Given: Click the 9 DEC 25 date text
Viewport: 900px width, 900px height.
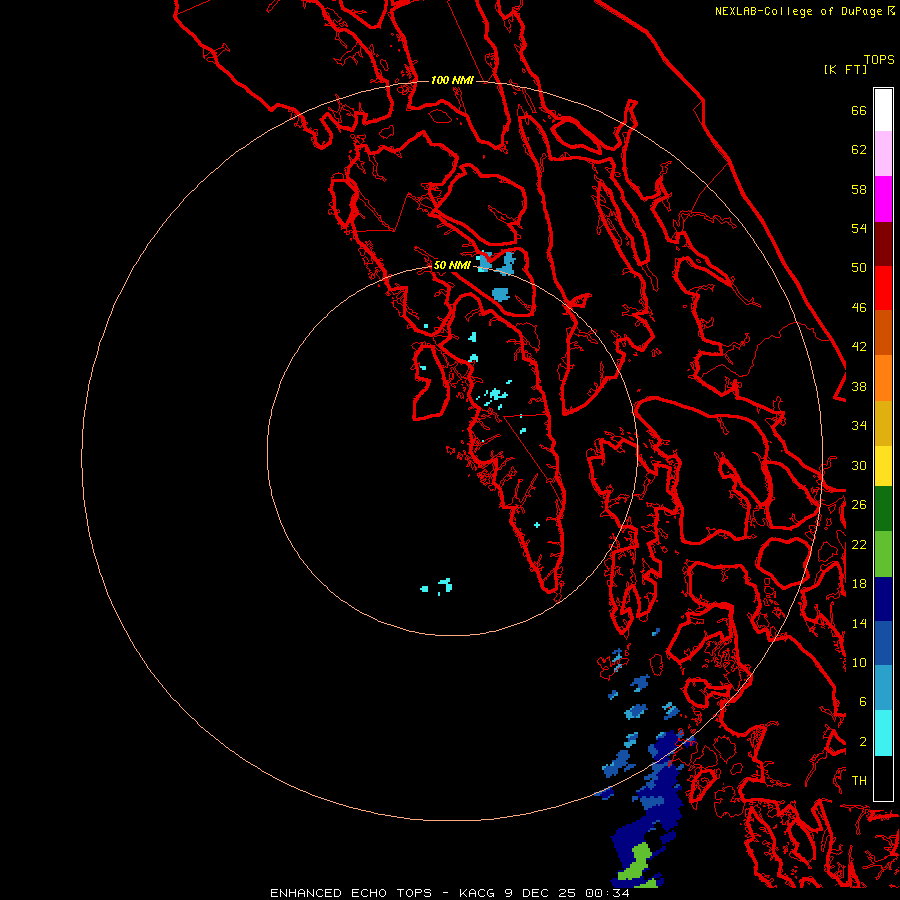Looking at the screenshot, I should click(x=542, y=893).
